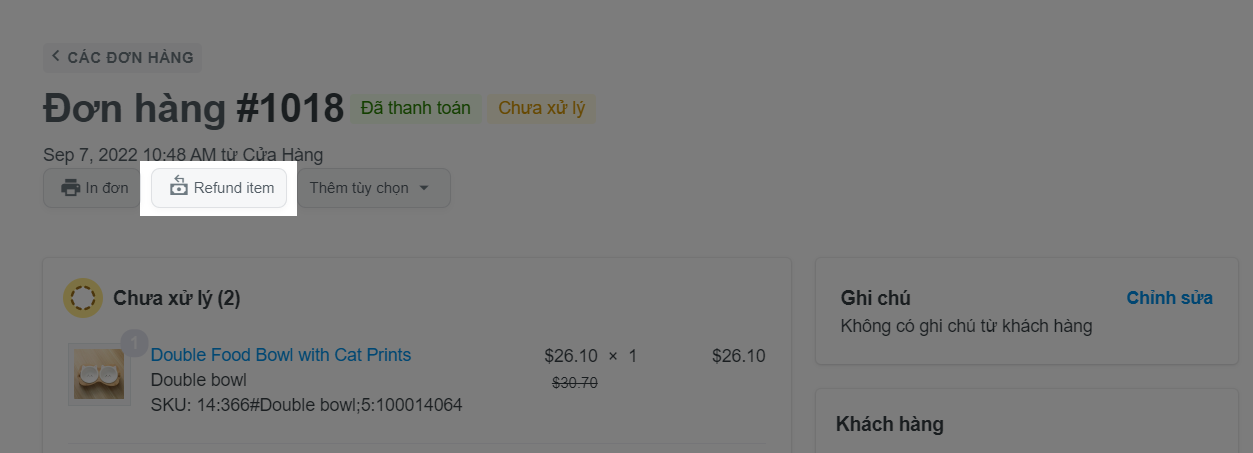
Task: Click the Ghi chú card heading
Action: (875, 298)
